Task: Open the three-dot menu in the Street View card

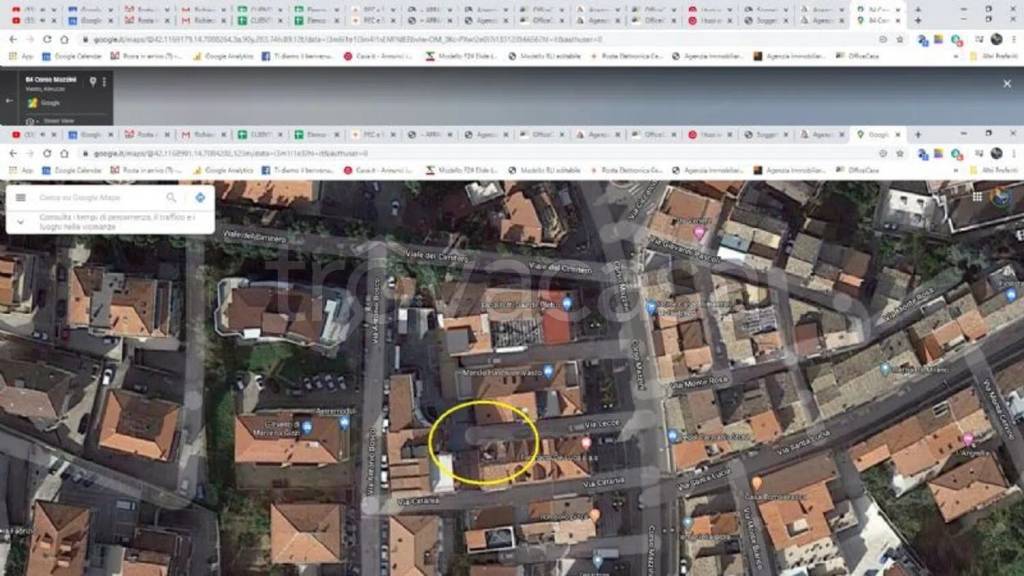Action: [105, 81]
